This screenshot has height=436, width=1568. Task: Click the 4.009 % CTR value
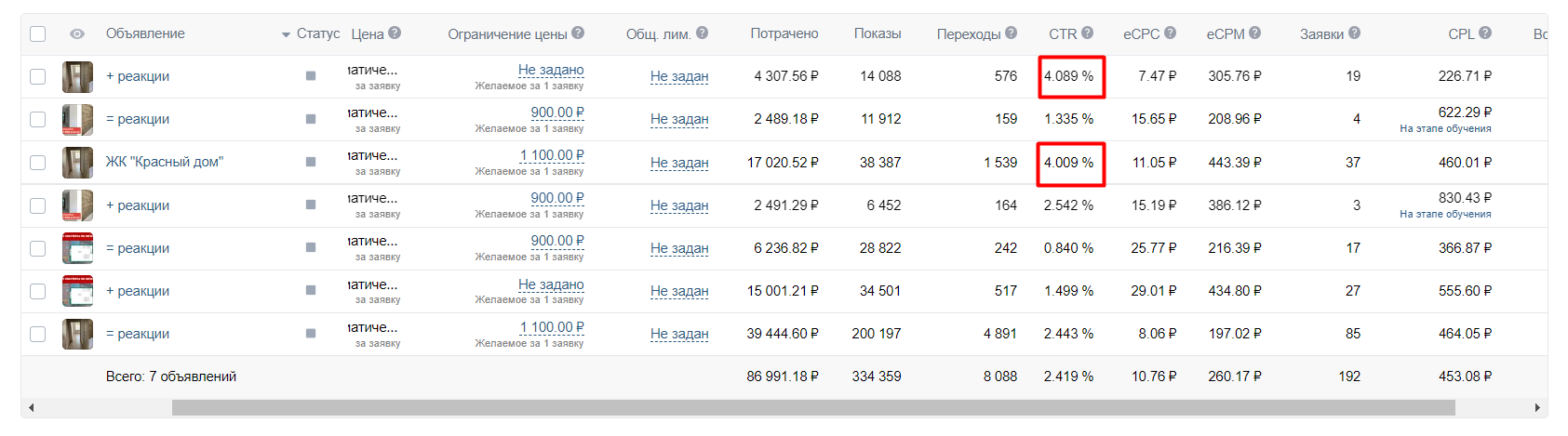click(x=1068, y=162)
